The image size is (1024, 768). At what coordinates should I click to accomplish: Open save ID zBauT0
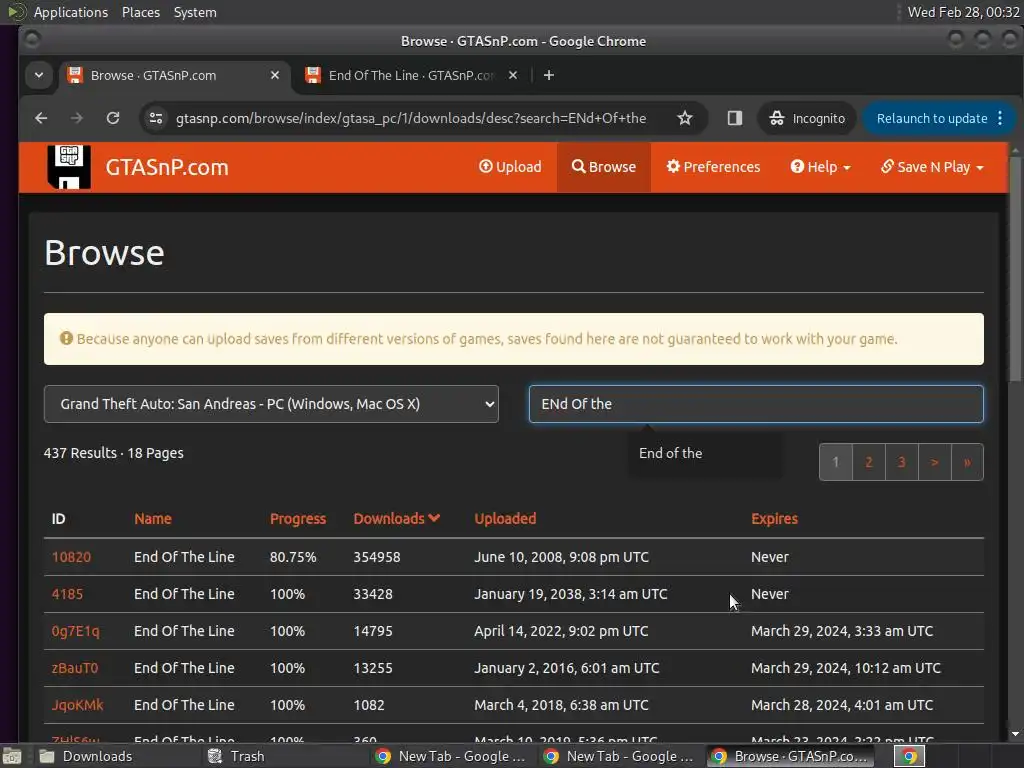pyautogui.click(x=74, y=668)
